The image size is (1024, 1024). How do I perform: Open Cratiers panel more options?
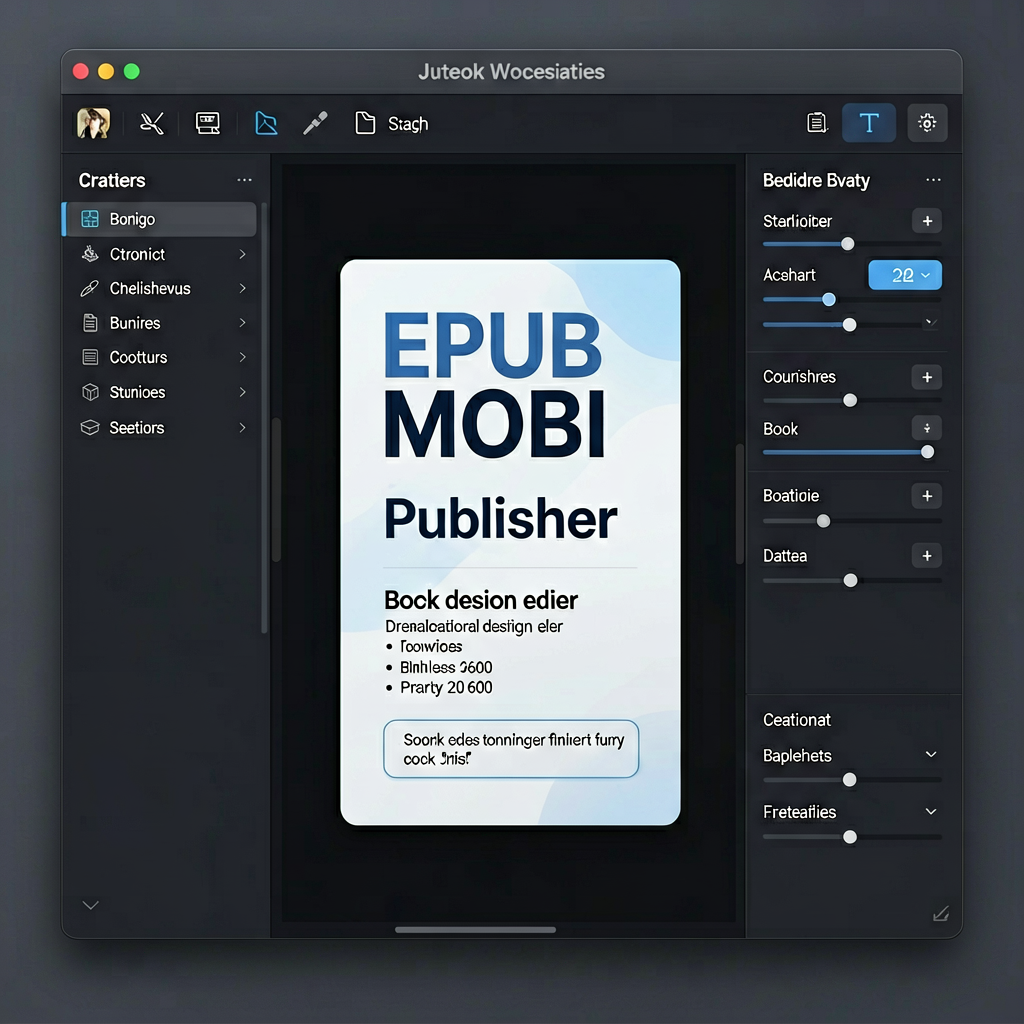(x=244, y=180)
